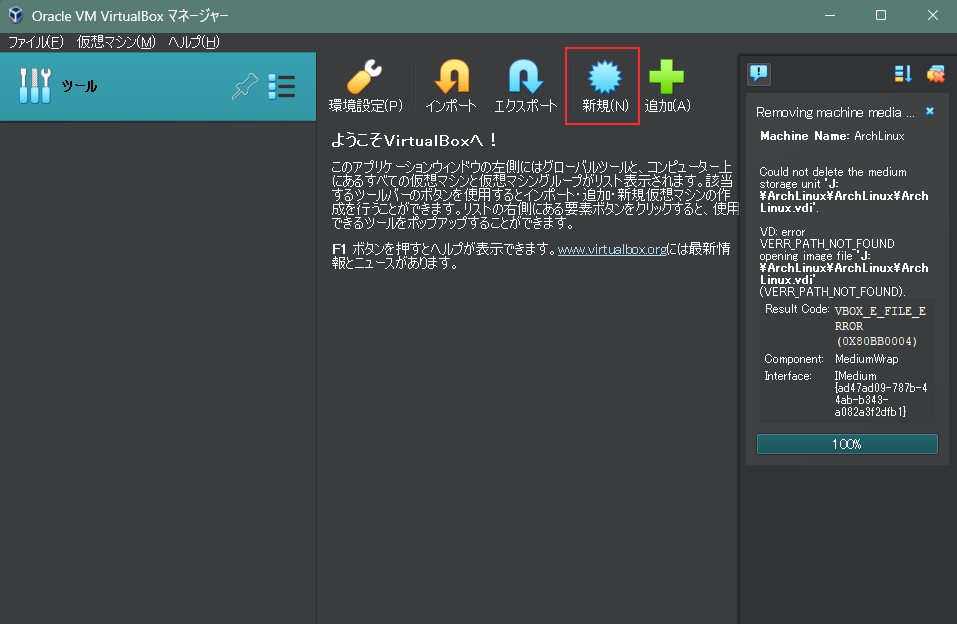Follow the www.virtualbox.org link
This screenshot has width=957, height=624.
click(612, 249)
